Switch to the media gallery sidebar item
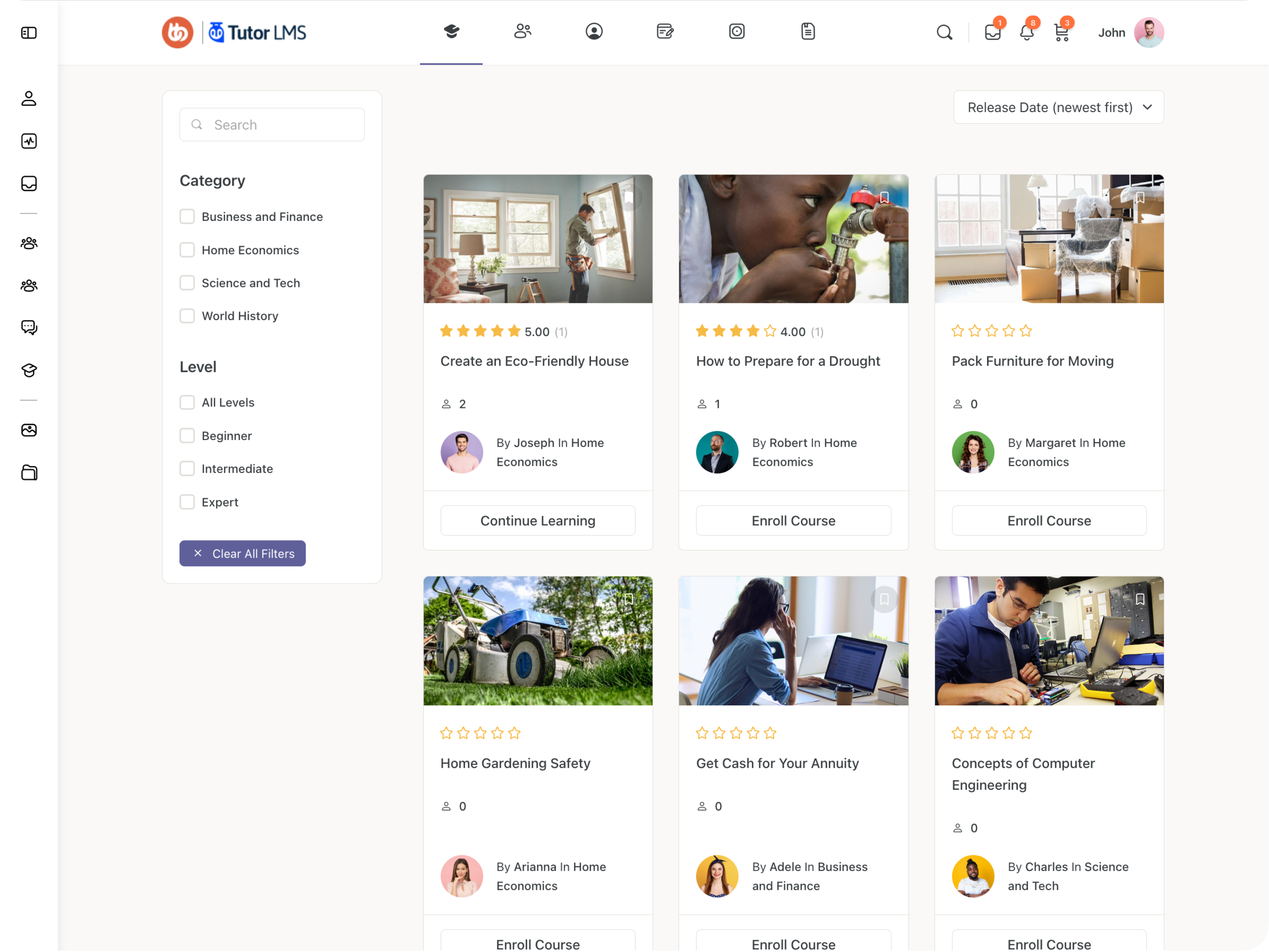 29,430
